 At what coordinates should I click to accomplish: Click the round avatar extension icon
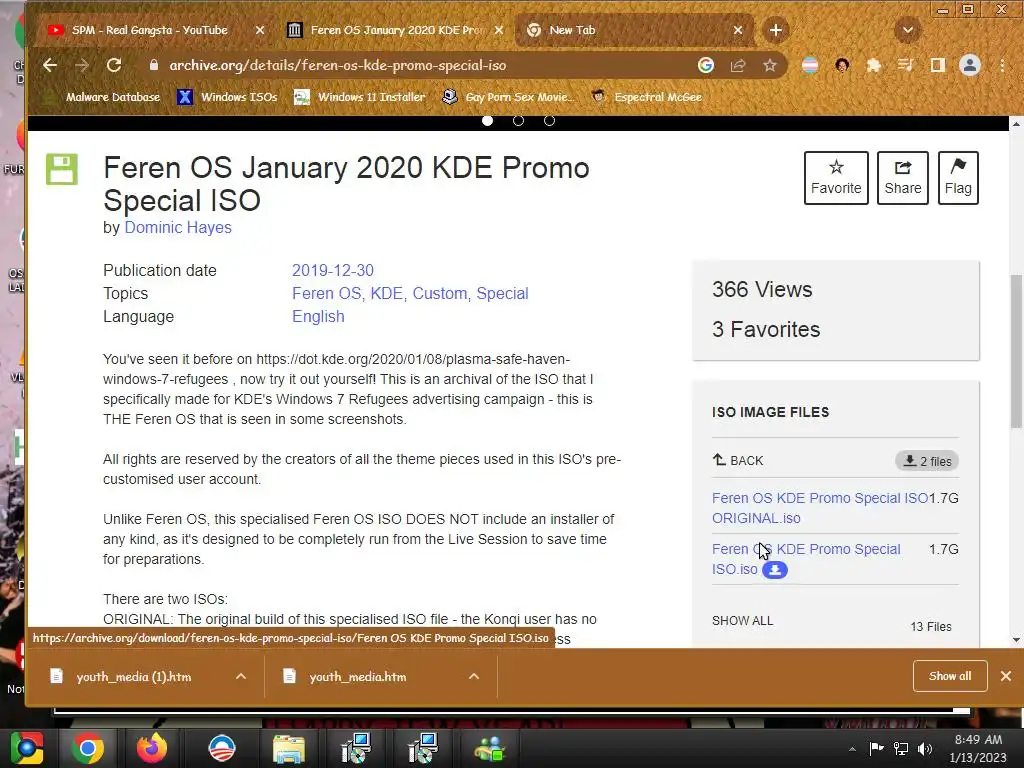pos(842,65)
